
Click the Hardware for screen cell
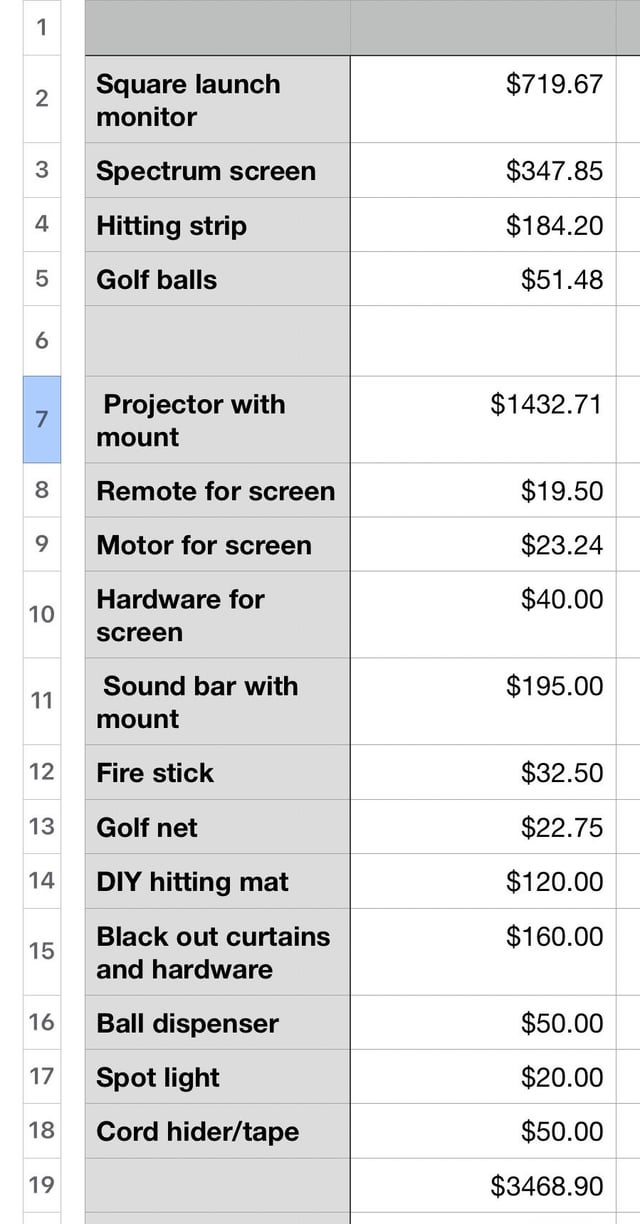click(x=217, y=616)
